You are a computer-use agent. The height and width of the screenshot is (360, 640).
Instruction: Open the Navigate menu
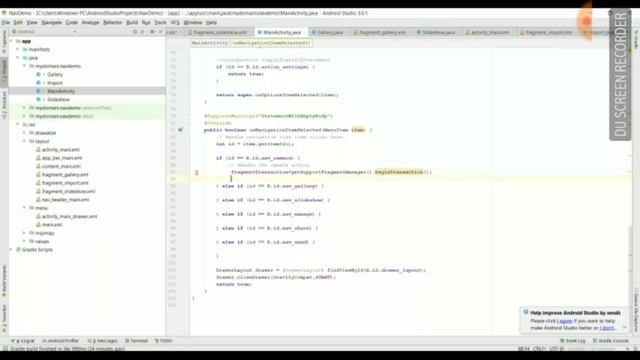pos(51,22)
